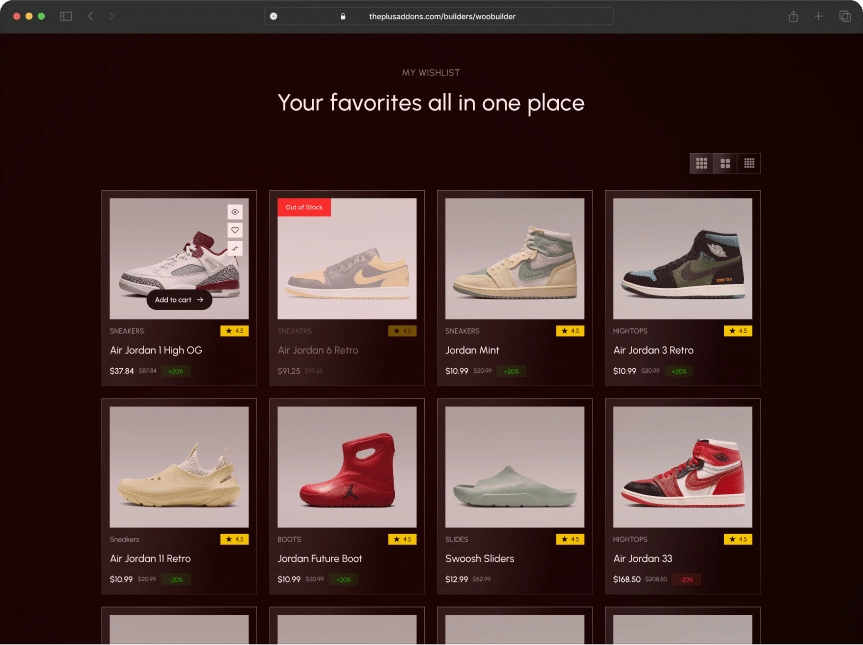This screenshot has height=645, width=863.
Task: Select the compare icon on Air Jordan 1 card
Action: click(x=234, y=249)
